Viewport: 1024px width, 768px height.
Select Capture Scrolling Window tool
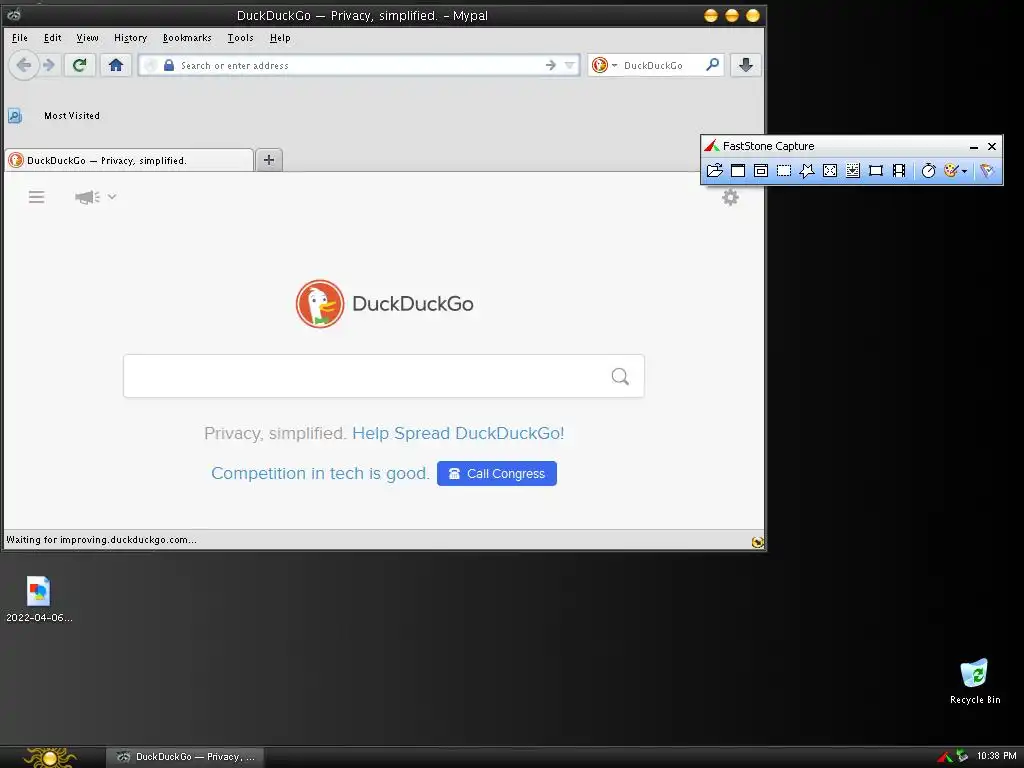(853, 170)
